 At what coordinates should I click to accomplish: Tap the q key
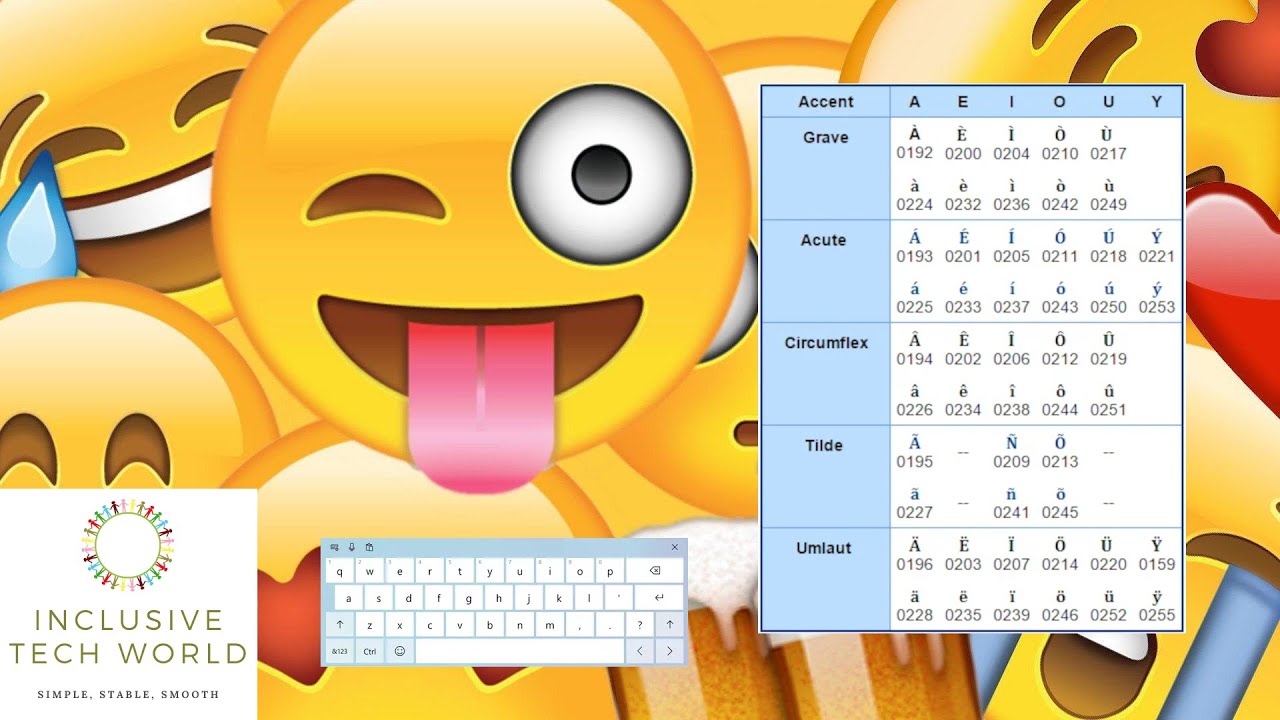(340, 570)
